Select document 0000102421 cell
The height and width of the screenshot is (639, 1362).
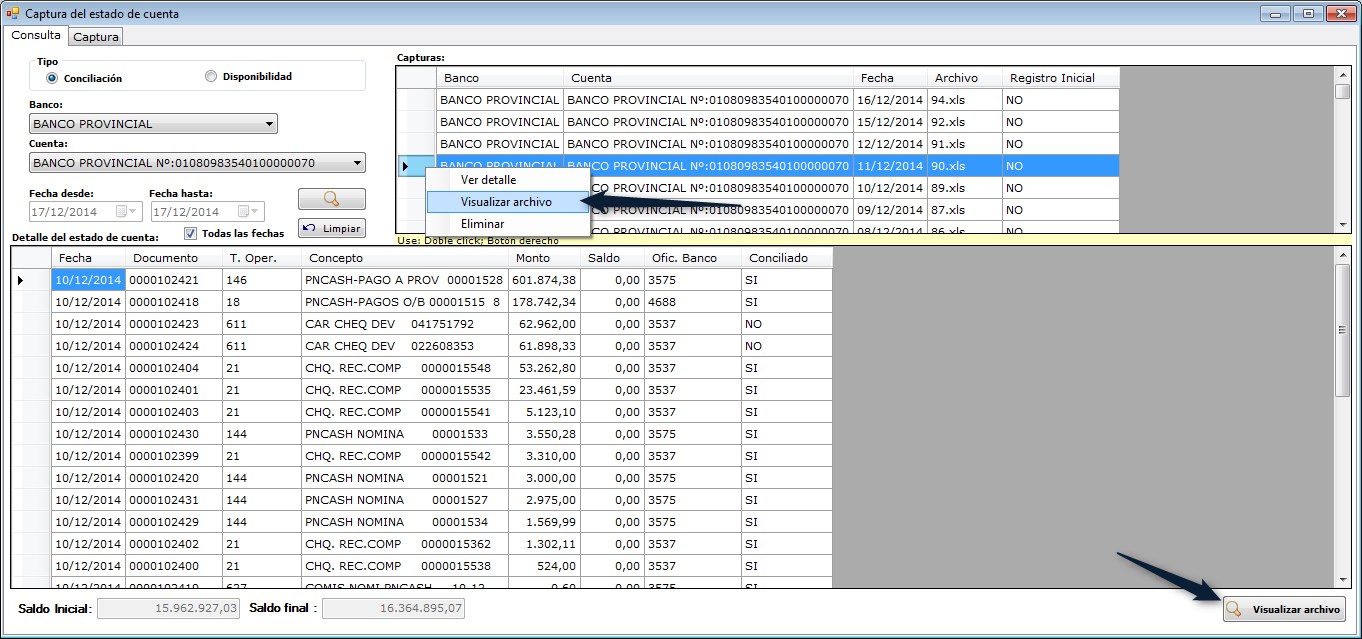pyautogui.click(x=174, y=280)
